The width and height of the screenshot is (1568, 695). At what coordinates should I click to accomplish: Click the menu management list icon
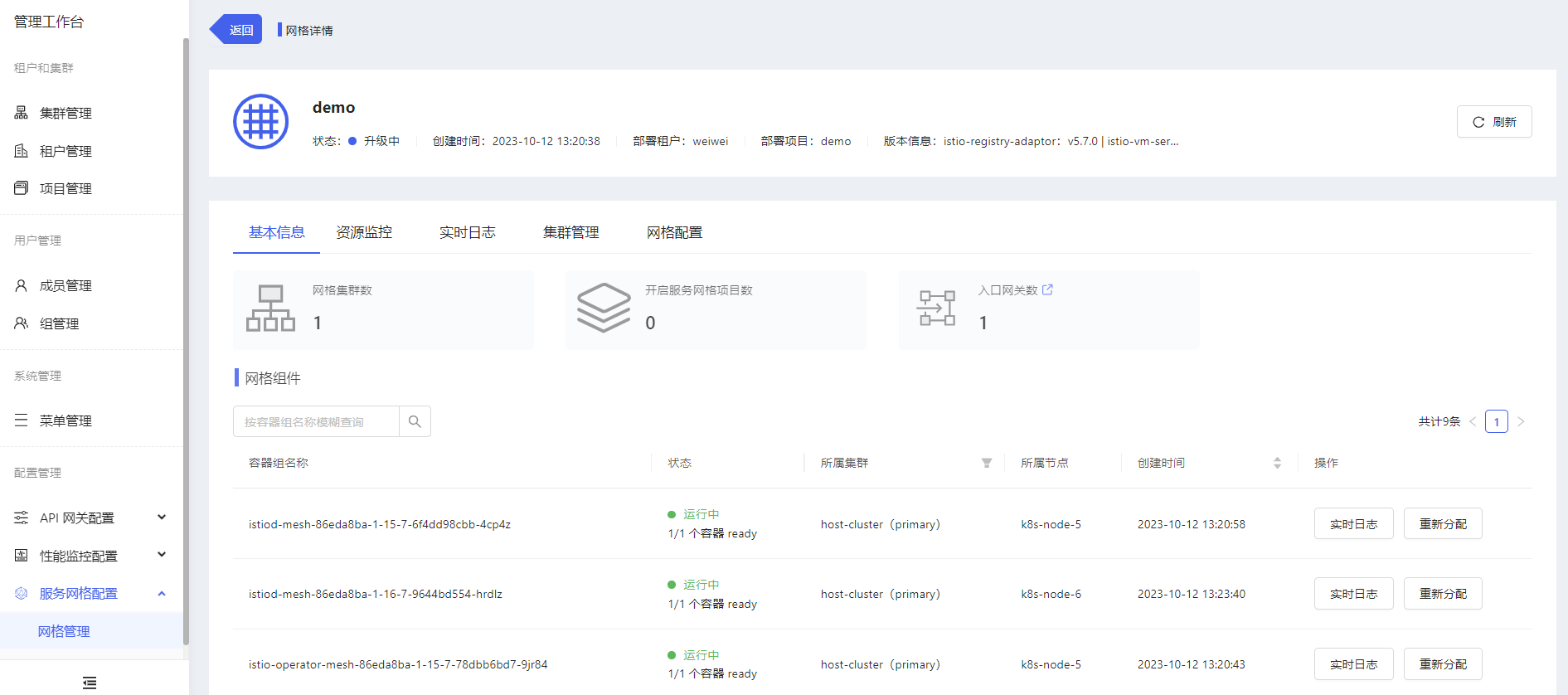(22, 420)
